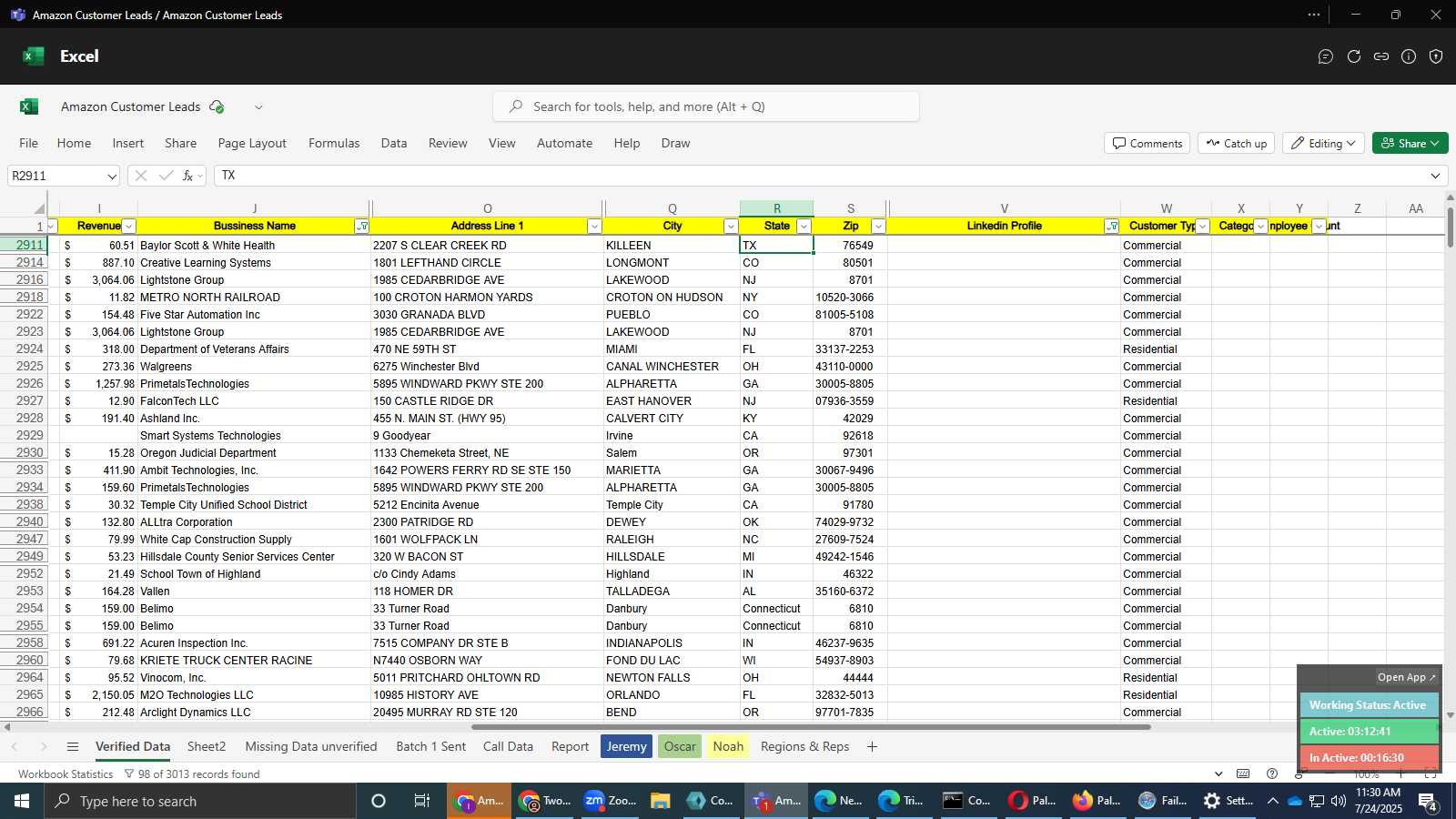Click the saved-to-cloud status icon
This screenshot has height=819, width=1456.
tap(217, 106)
